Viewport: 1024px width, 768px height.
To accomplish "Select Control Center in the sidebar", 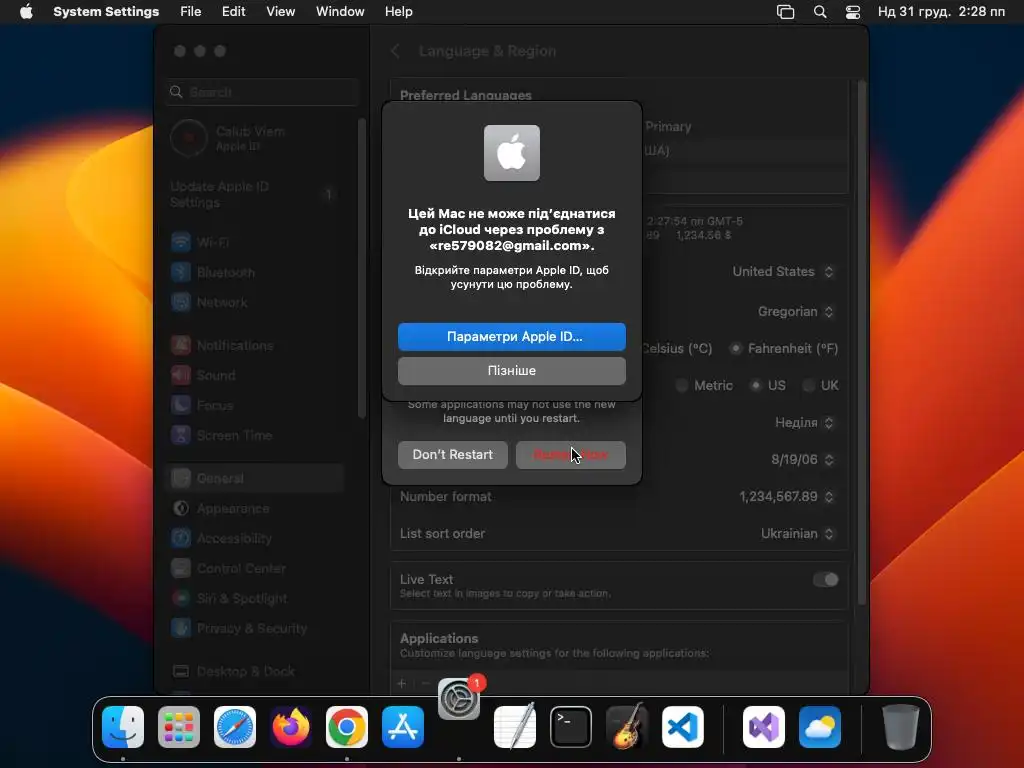I will pos(255,569).
